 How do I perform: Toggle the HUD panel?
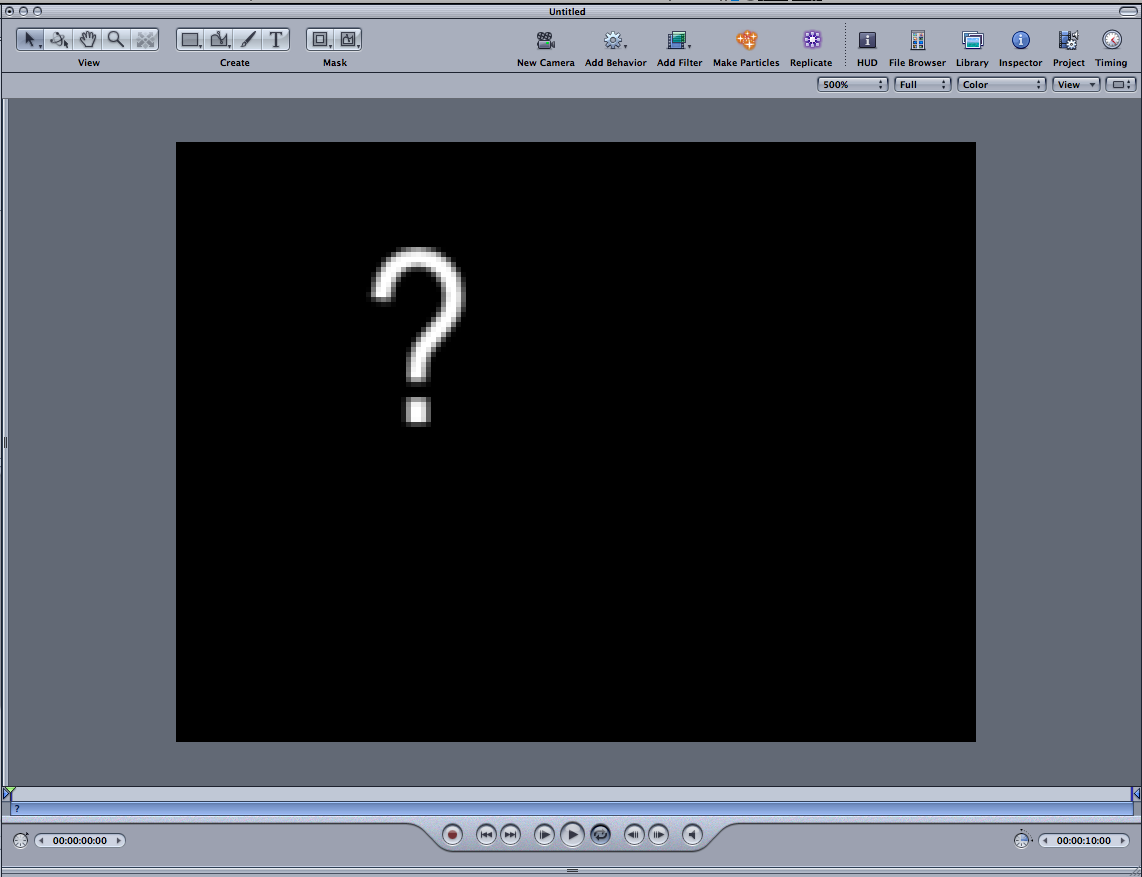point(867,41)
